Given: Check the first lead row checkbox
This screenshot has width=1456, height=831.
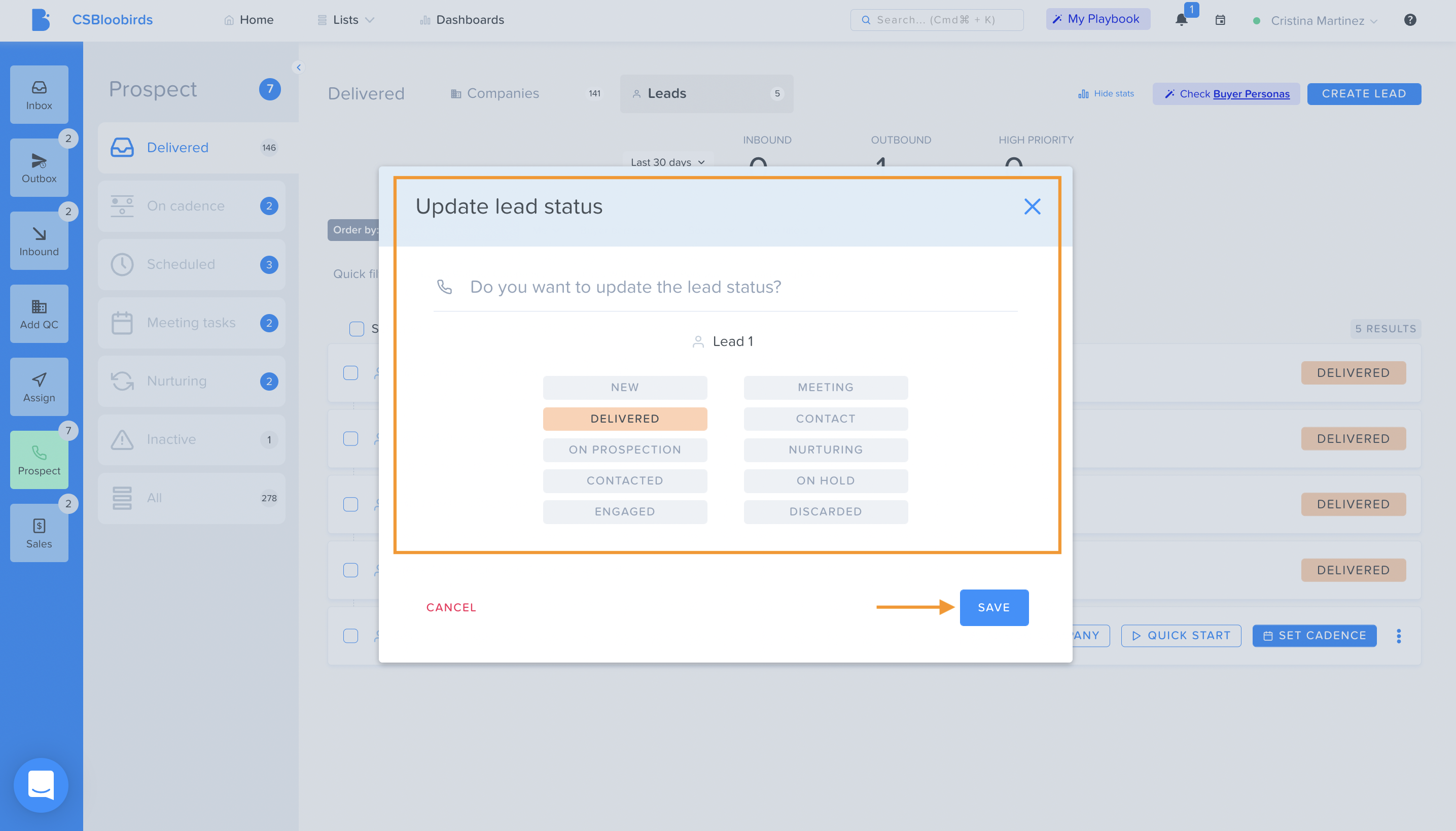Looking at the screenshot, I should pos(351,373).
